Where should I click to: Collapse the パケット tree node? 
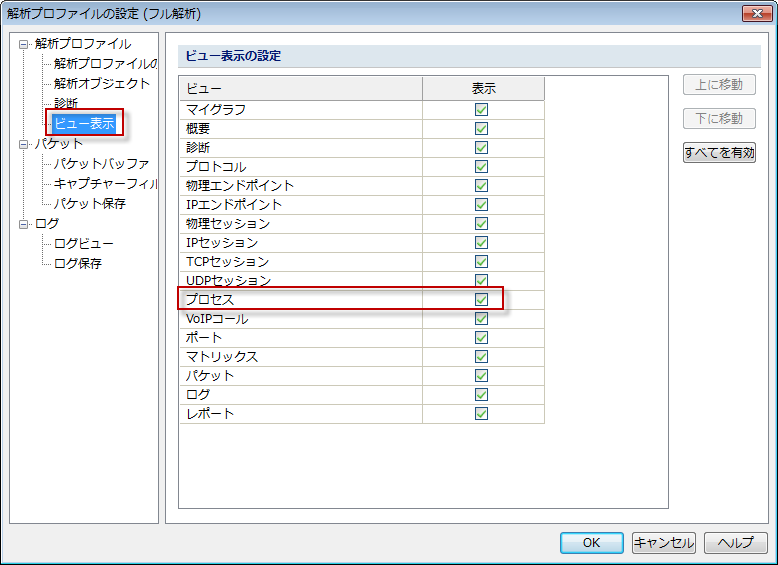[25, 144]
